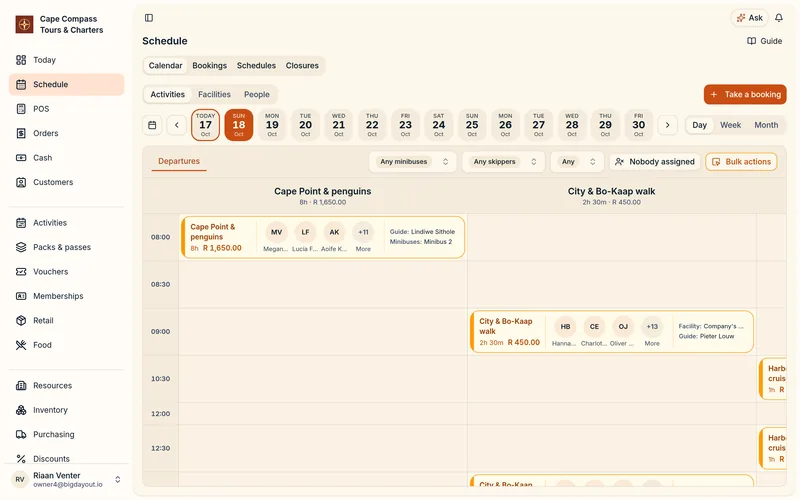Open Retail sidebar icon
Viewport: 800px width, 500px height.
tap(21, 320)
